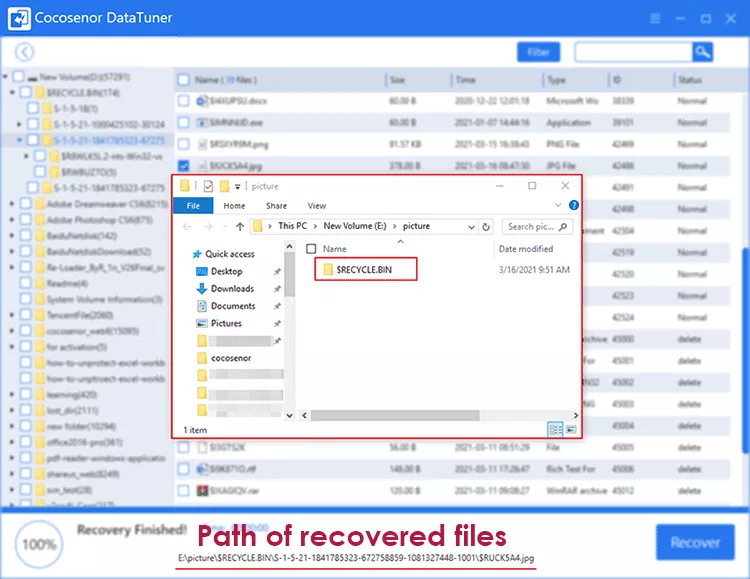750x579 pixels.
Task: Open Customize Quick Access Toolbar dropdown
Action: pyautogui.click(x=237, y=187)
